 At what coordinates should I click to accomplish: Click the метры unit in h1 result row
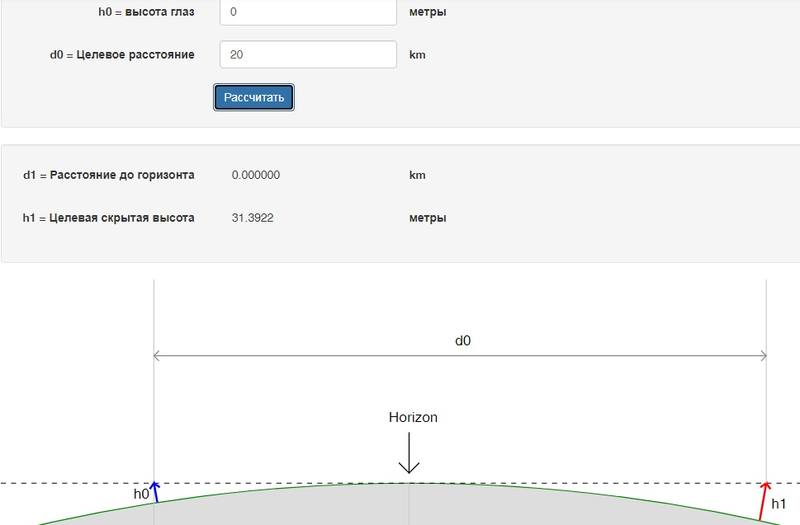tap(428, 218)
